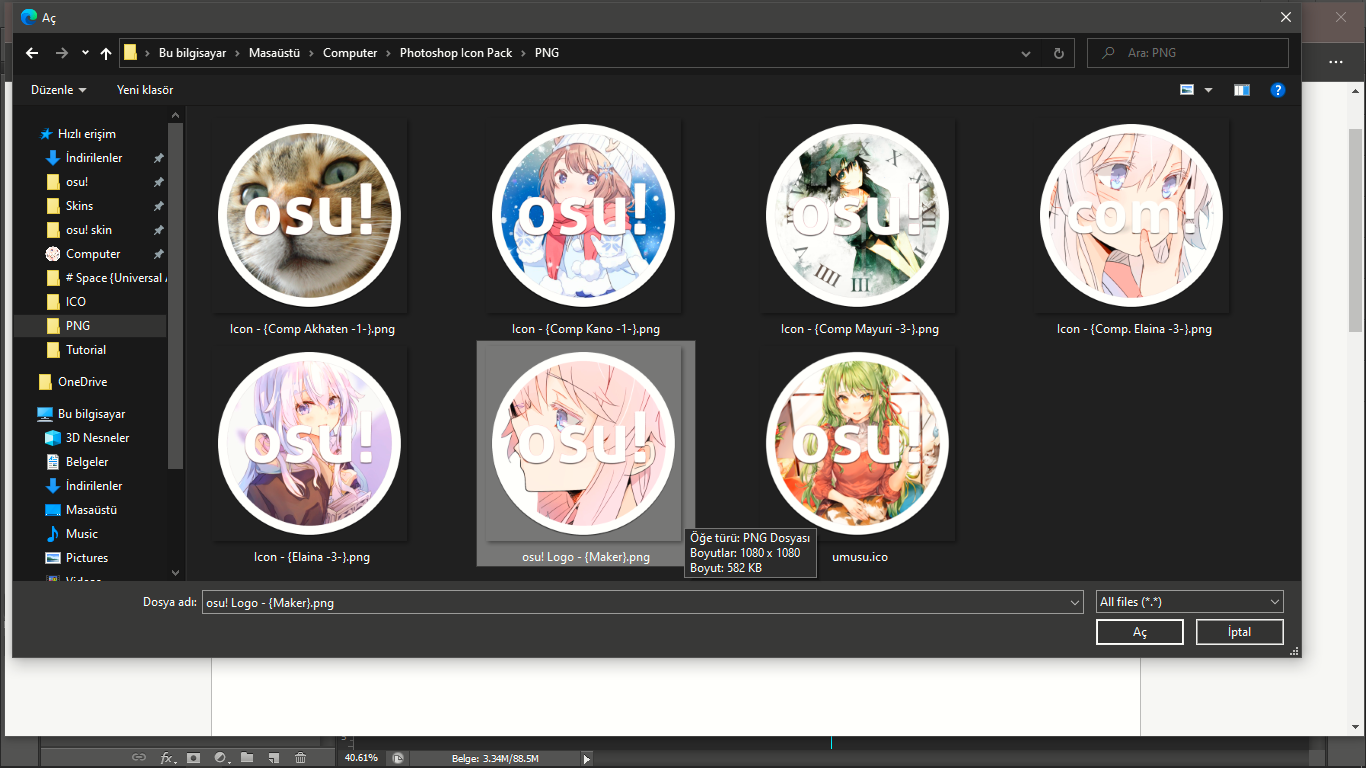Viewport: 1366px width, 768px height.
Task: Select Hızlı erişim in sidebar
Action: coord(87,134)
